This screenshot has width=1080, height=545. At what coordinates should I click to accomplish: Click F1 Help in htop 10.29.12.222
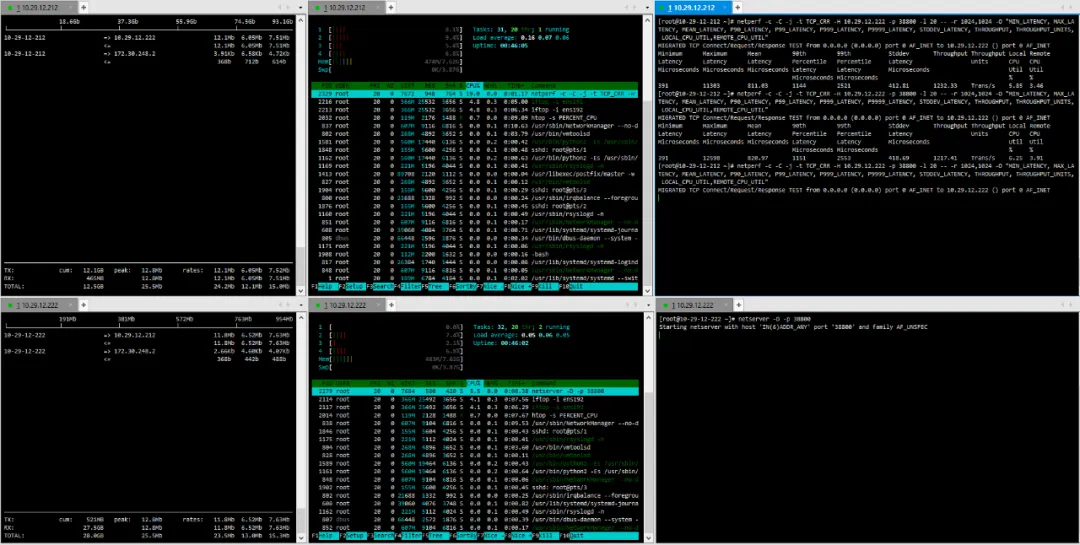pyautogui.click(x=326, y=535)
